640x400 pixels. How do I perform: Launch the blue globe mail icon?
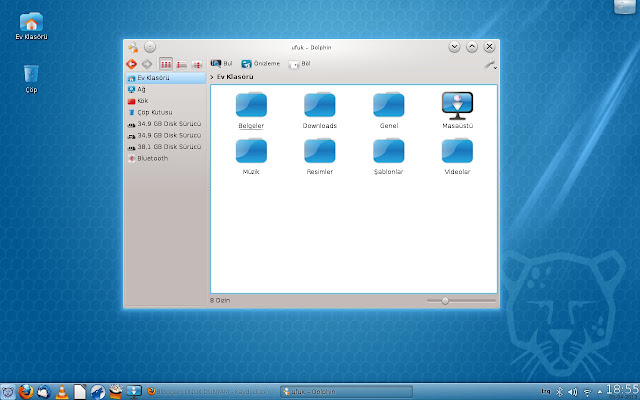[x=44, y=392]
